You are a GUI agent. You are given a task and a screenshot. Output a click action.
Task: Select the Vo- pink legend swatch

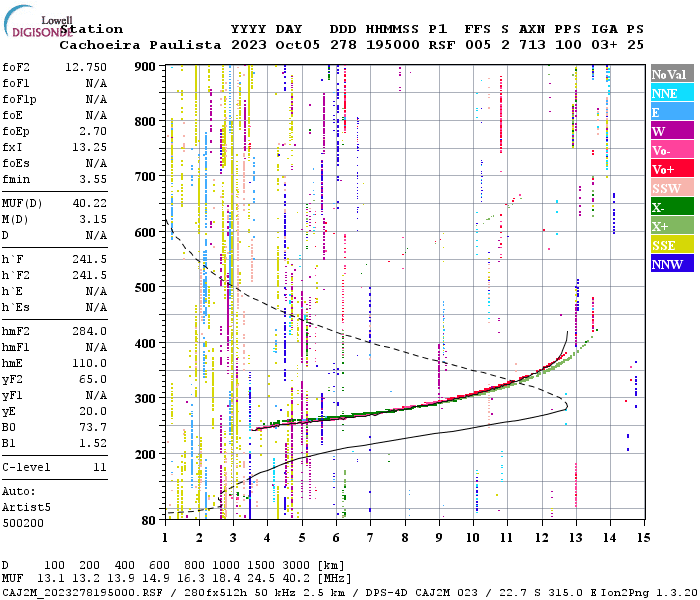tap(672, 150)
